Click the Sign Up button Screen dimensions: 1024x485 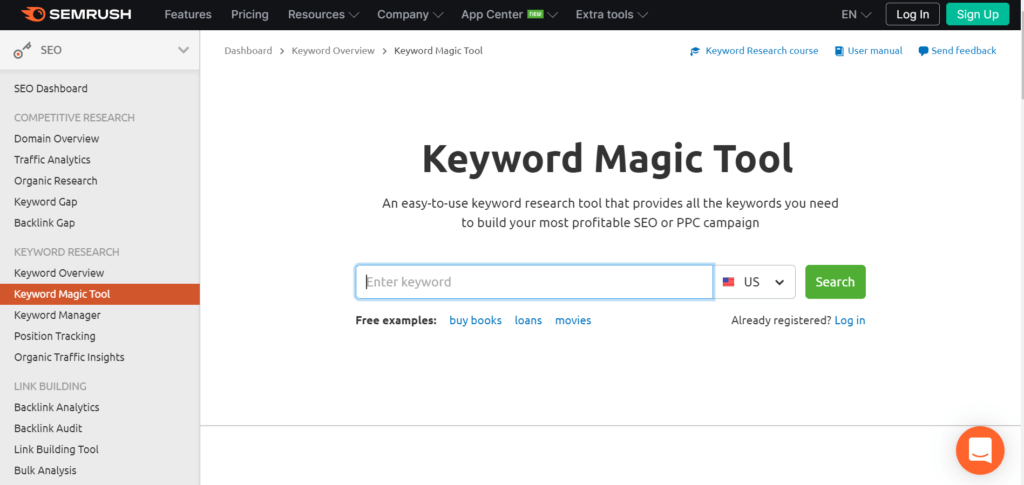coord(977,14)
